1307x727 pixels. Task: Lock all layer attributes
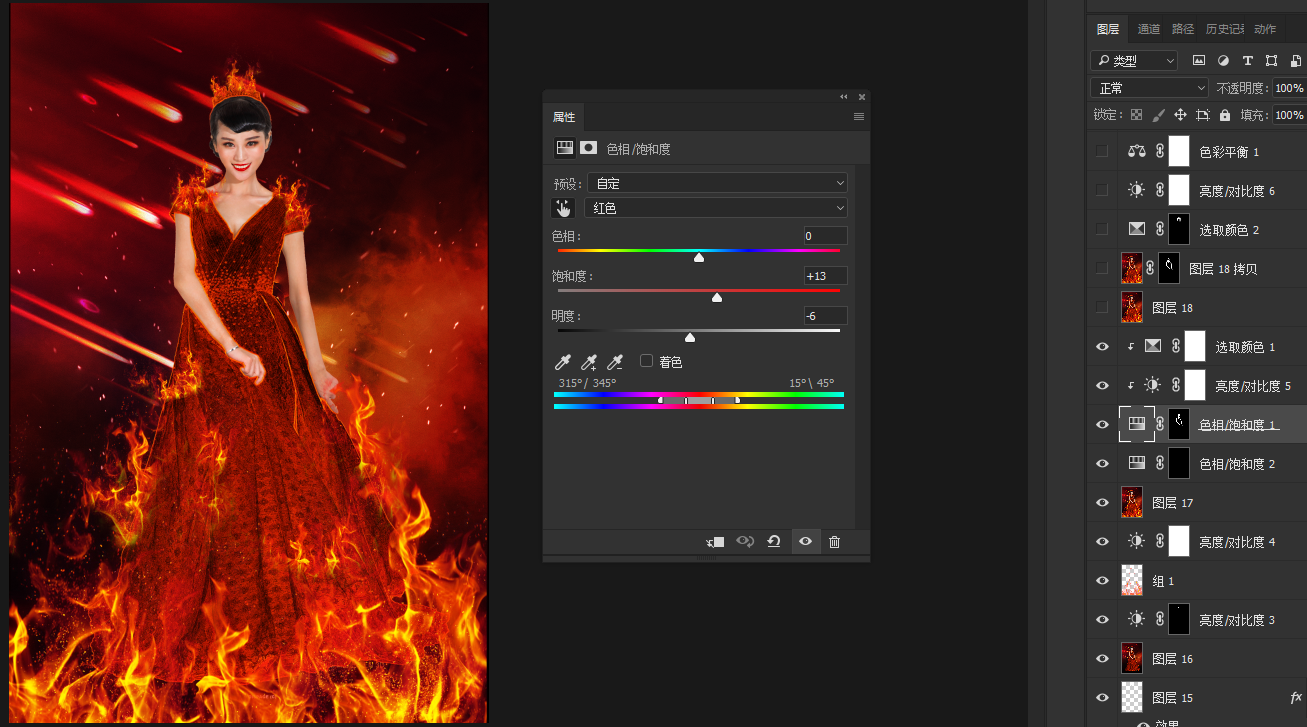1225,115
